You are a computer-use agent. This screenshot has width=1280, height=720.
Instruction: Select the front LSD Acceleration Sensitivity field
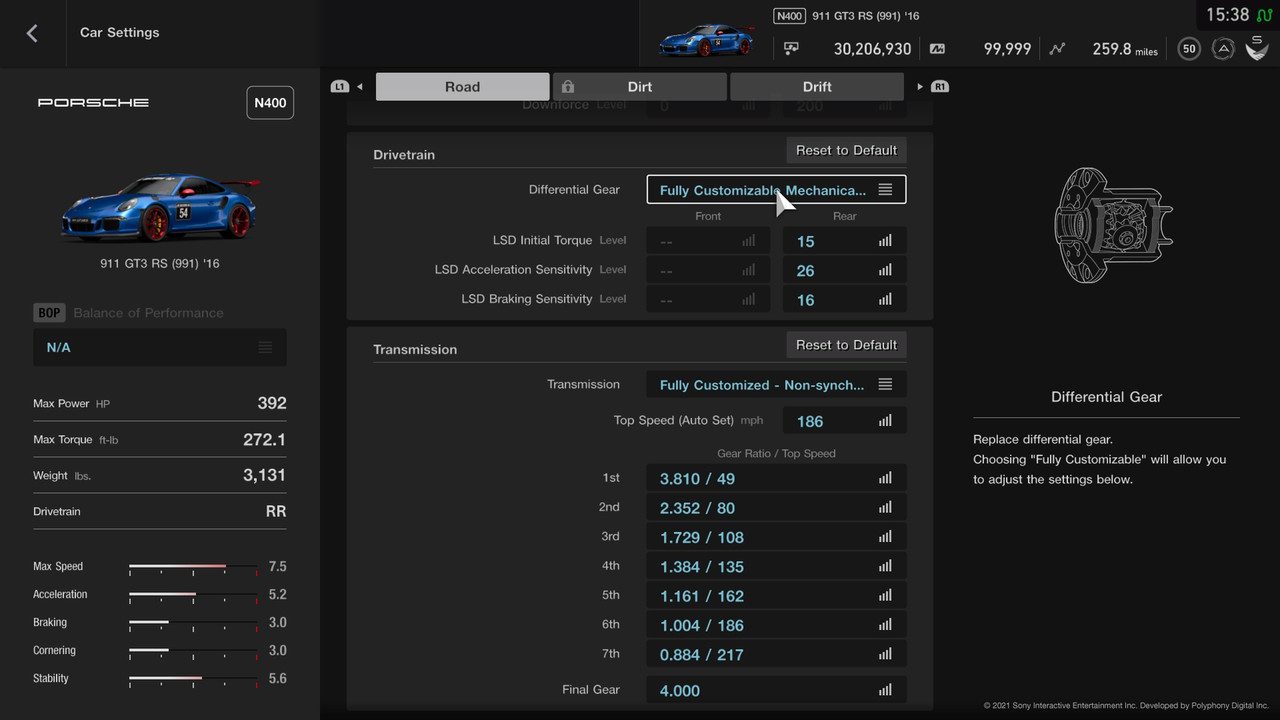coord(708,270)
